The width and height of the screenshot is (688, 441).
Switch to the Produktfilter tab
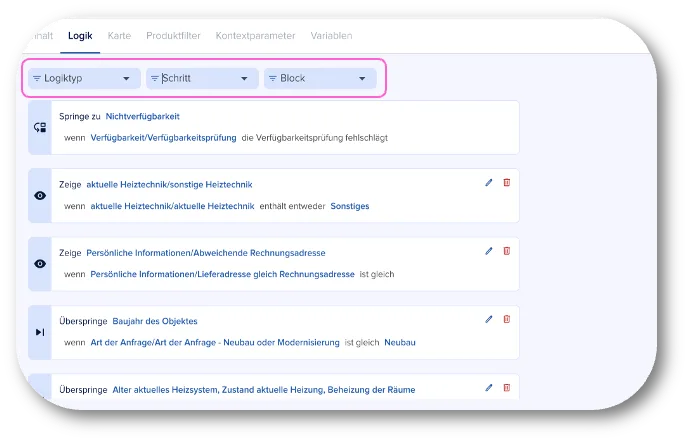click(173, 36)
